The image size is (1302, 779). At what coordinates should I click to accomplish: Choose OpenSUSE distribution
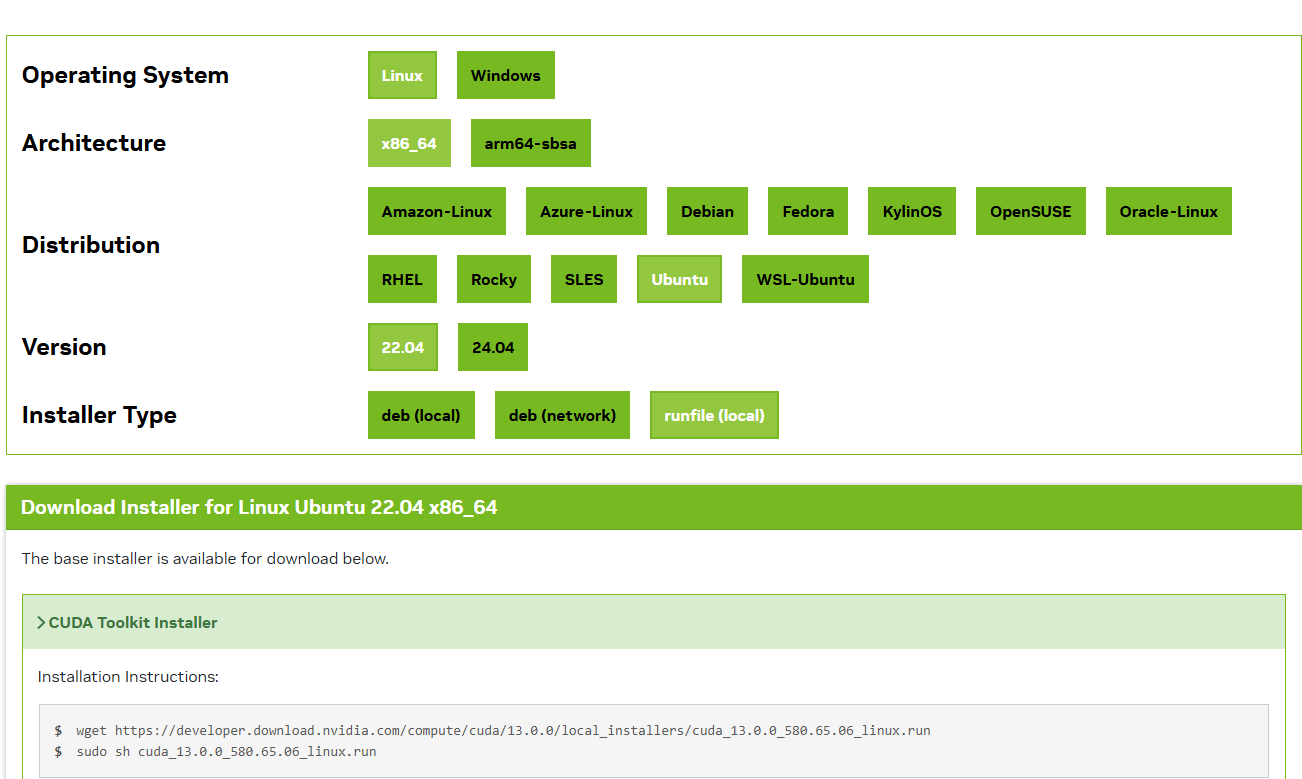click(1031, 211)
